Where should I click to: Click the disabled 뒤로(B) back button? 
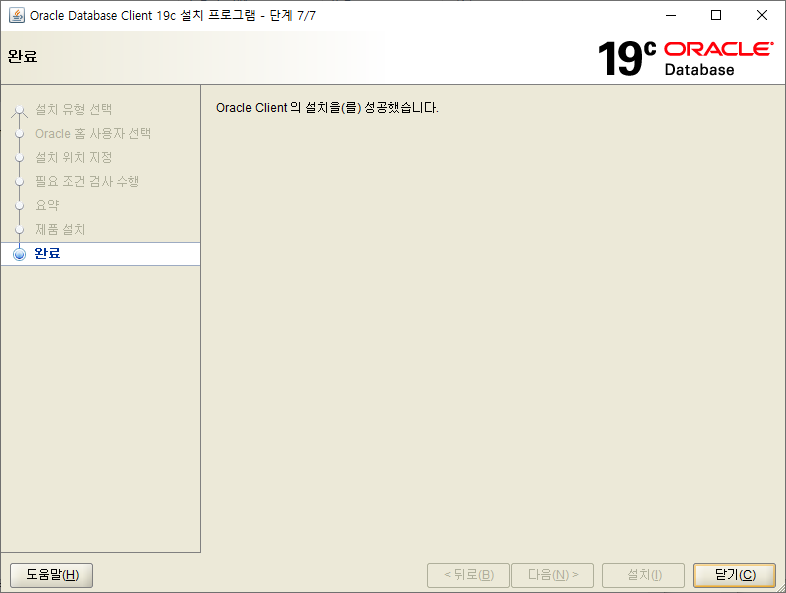tap(468, 575)
